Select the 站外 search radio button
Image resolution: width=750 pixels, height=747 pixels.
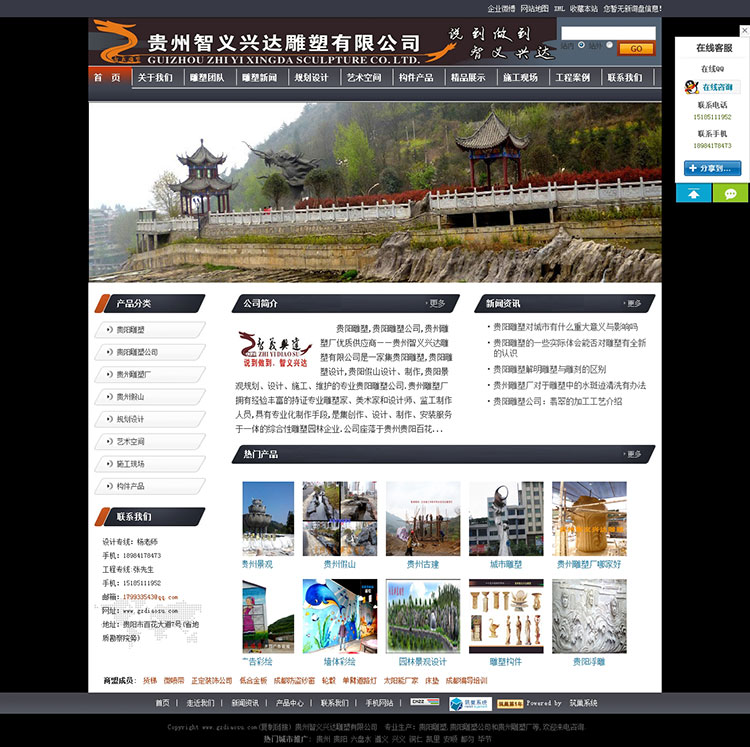coord(609,46)
